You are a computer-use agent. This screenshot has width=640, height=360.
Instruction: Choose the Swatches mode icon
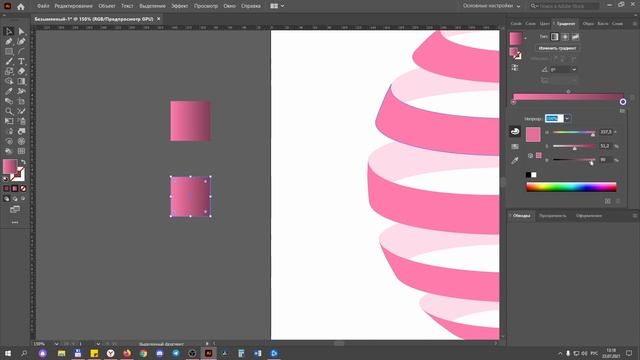click(515, 146)
